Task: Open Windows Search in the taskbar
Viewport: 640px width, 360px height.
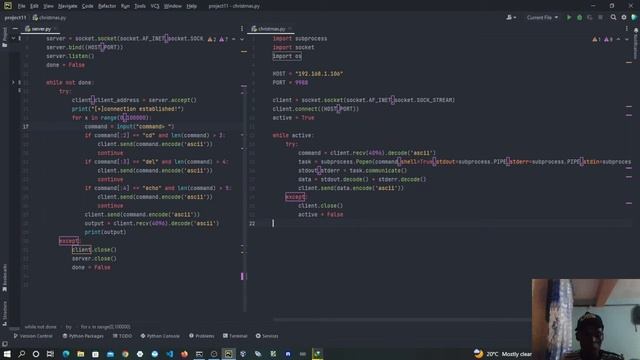Action: point(22,354)
